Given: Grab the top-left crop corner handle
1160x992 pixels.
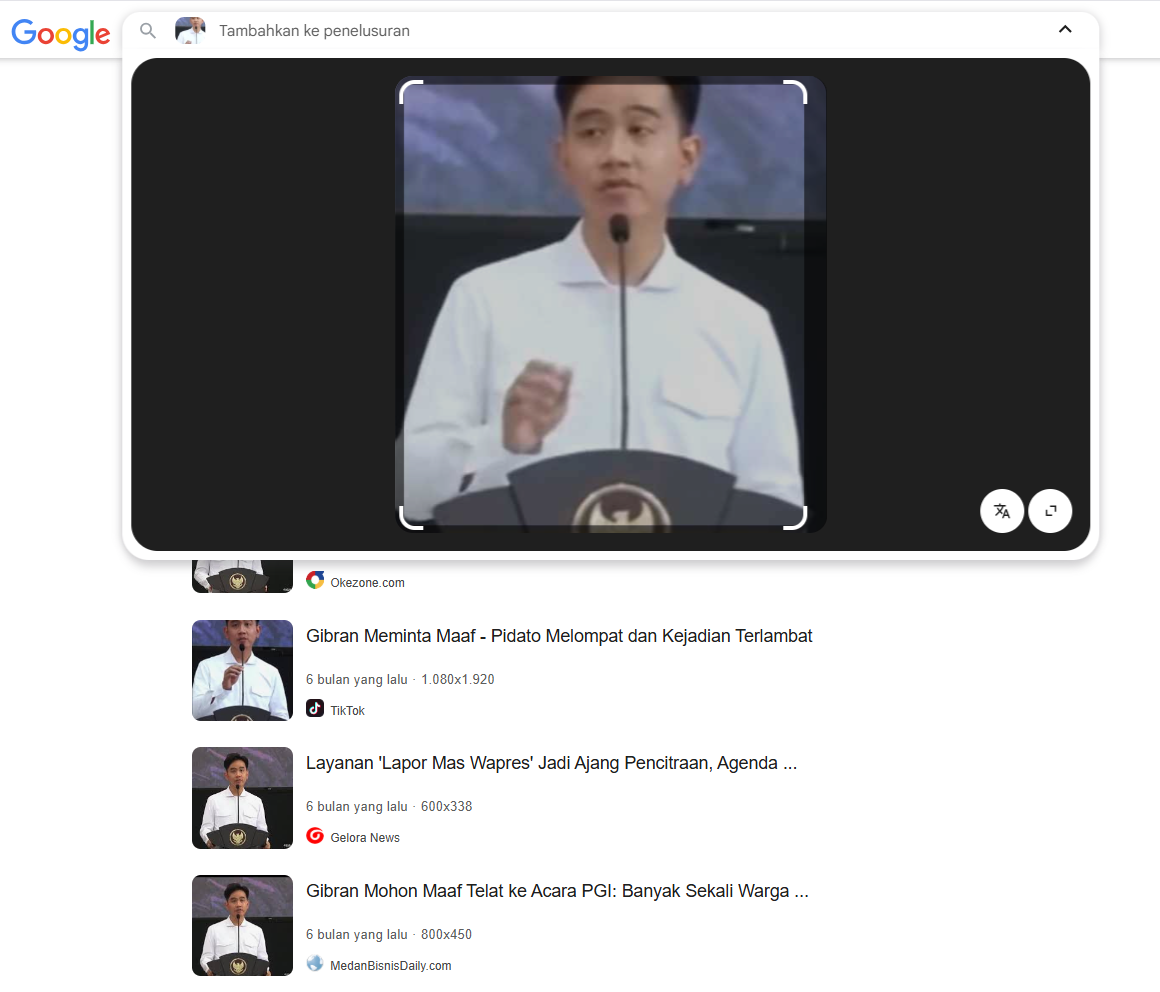Looking at the screenshot, I should pyautogui.click(x=409, y=90).
